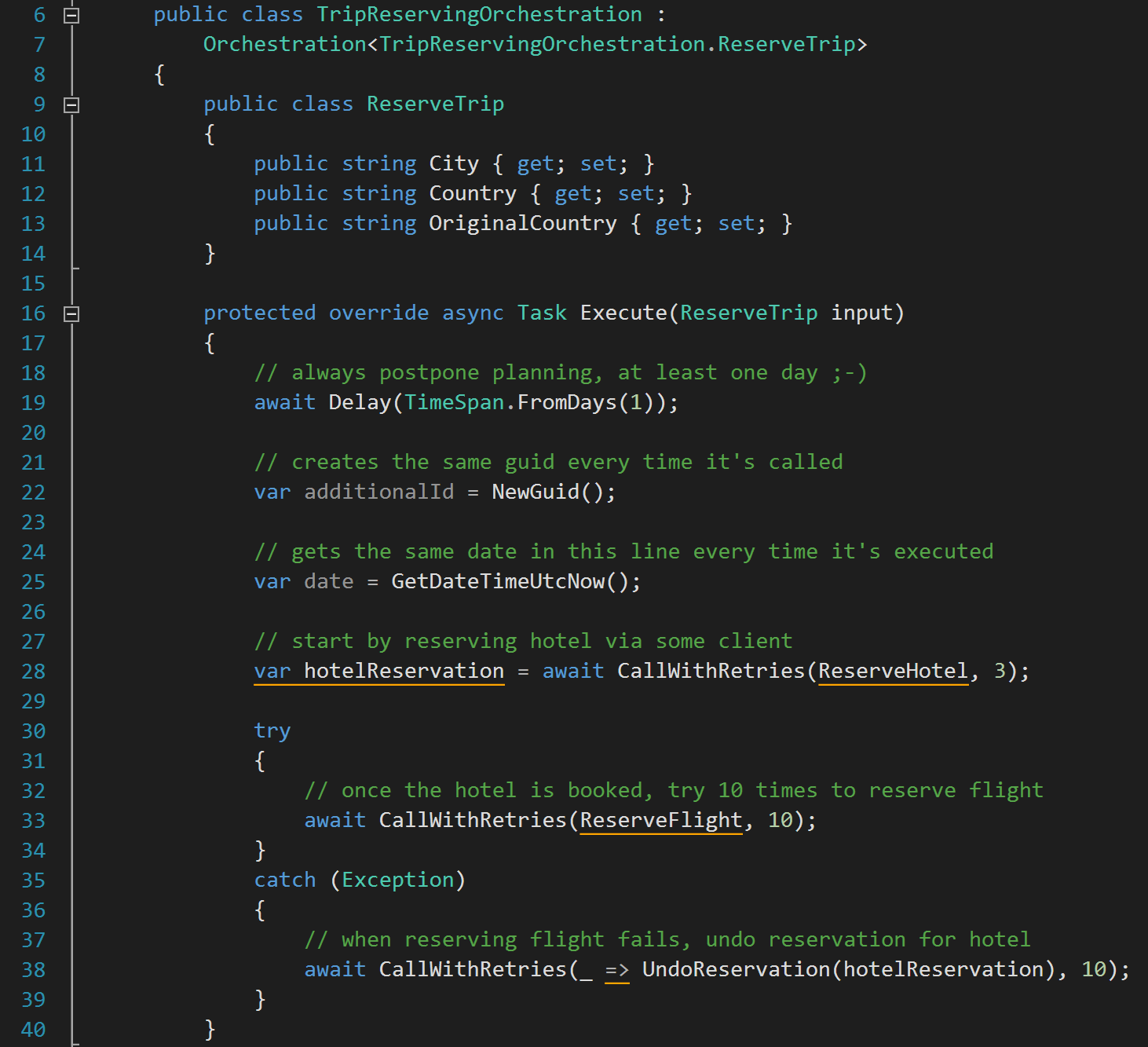The image size is (1148, 1047).
Task: Select the awaited Delay call
Action: (360, 402)
